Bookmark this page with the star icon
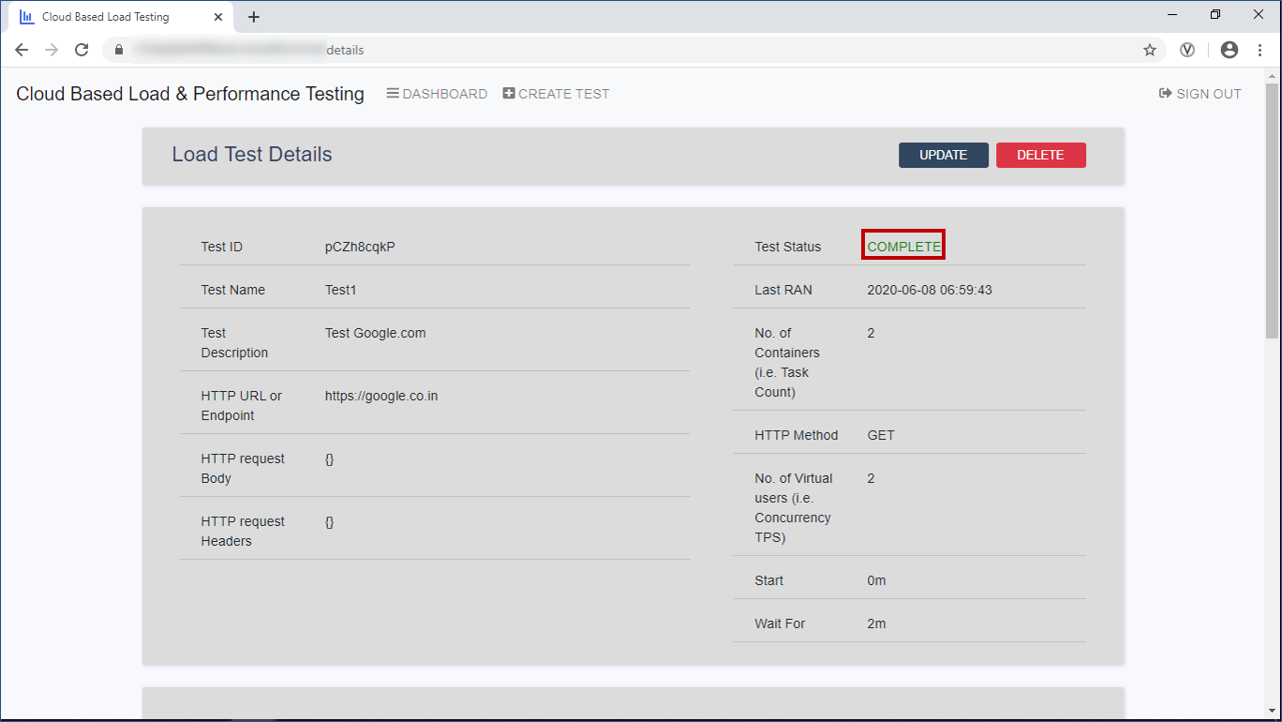Viewport: 1282px width, 722px height. (x=1150, y=50)
